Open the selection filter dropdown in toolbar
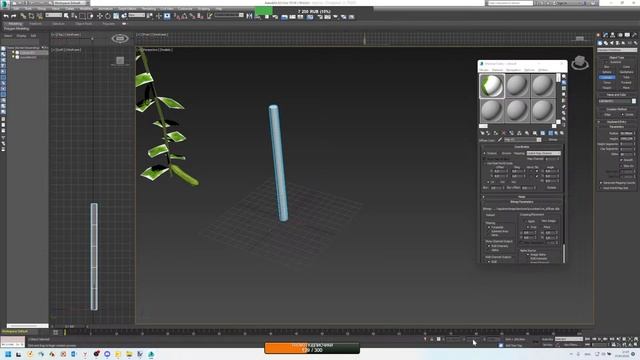The width and height of the screenshot is (640, 360). point(54,16)
